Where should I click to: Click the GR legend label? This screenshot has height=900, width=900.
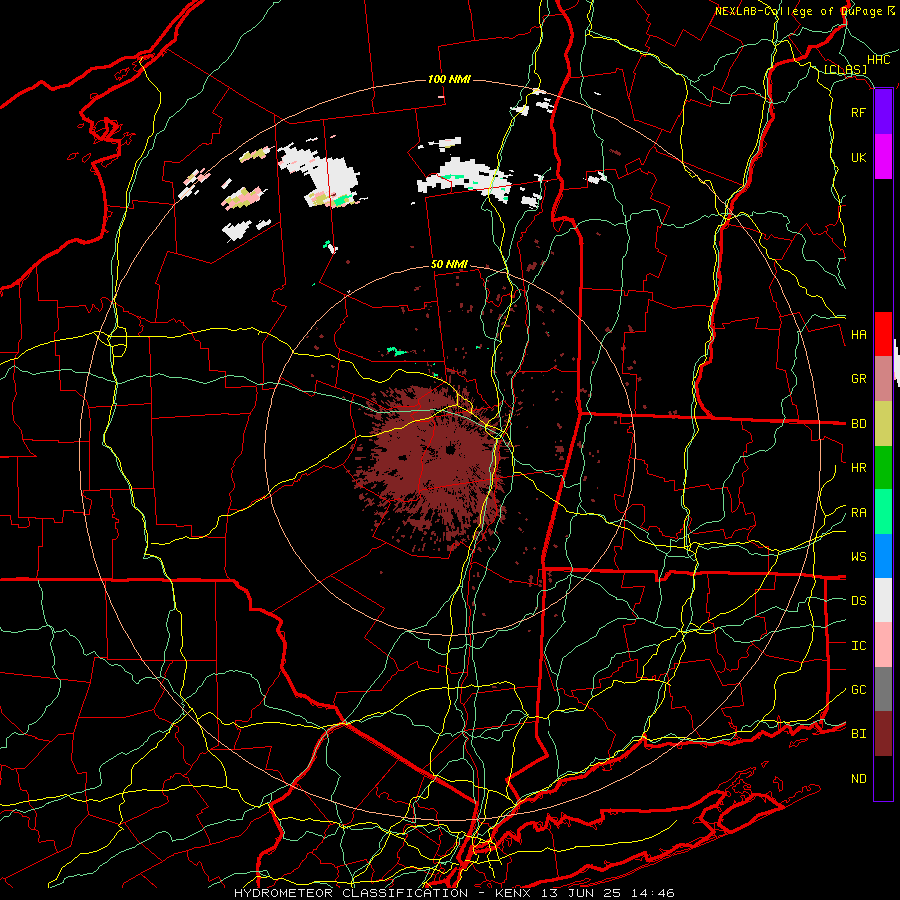[x=858, y=379]
